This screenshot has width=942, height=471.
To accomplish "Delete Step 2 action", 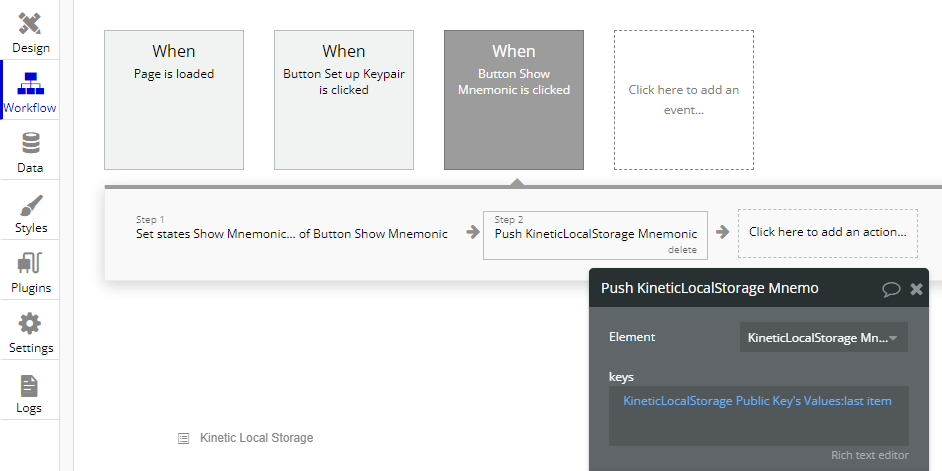I will coord(682,250).
